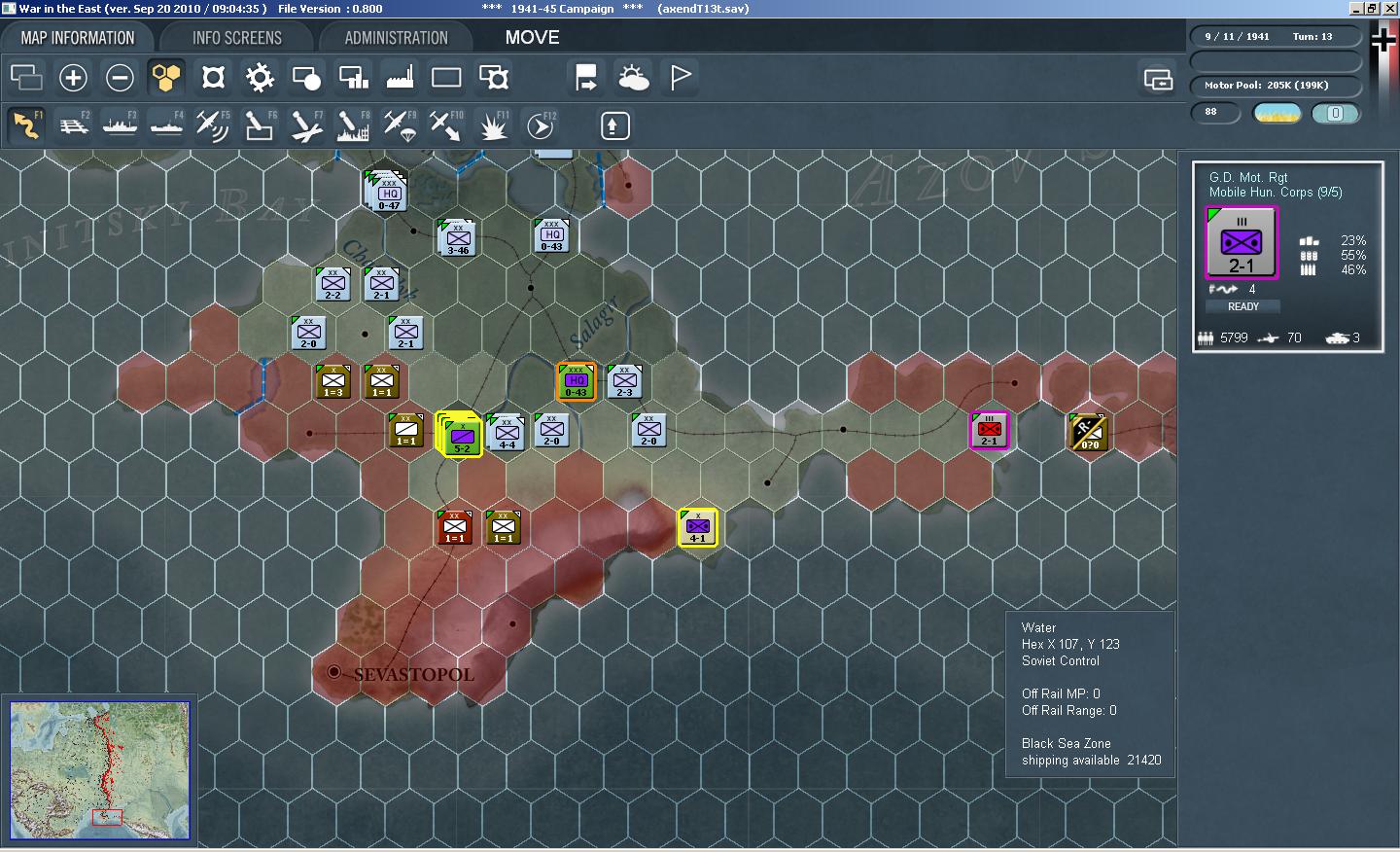Screen dimensions: 1400x852
Task: Click the flag-with-arrow icon
Action: (x=586, y=78)
